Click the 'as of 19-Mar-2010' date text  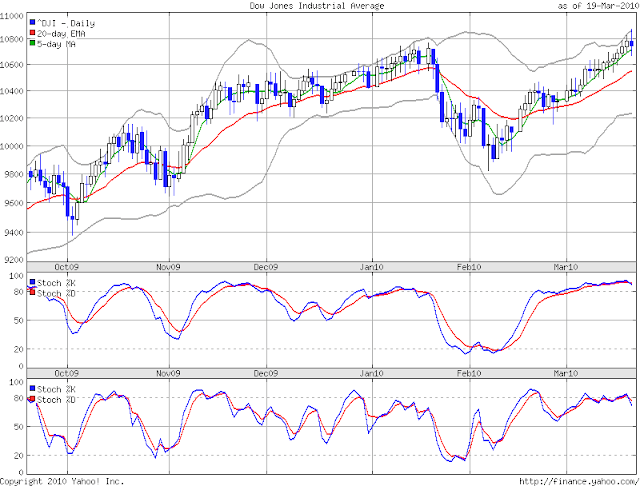tap(598, 6)
